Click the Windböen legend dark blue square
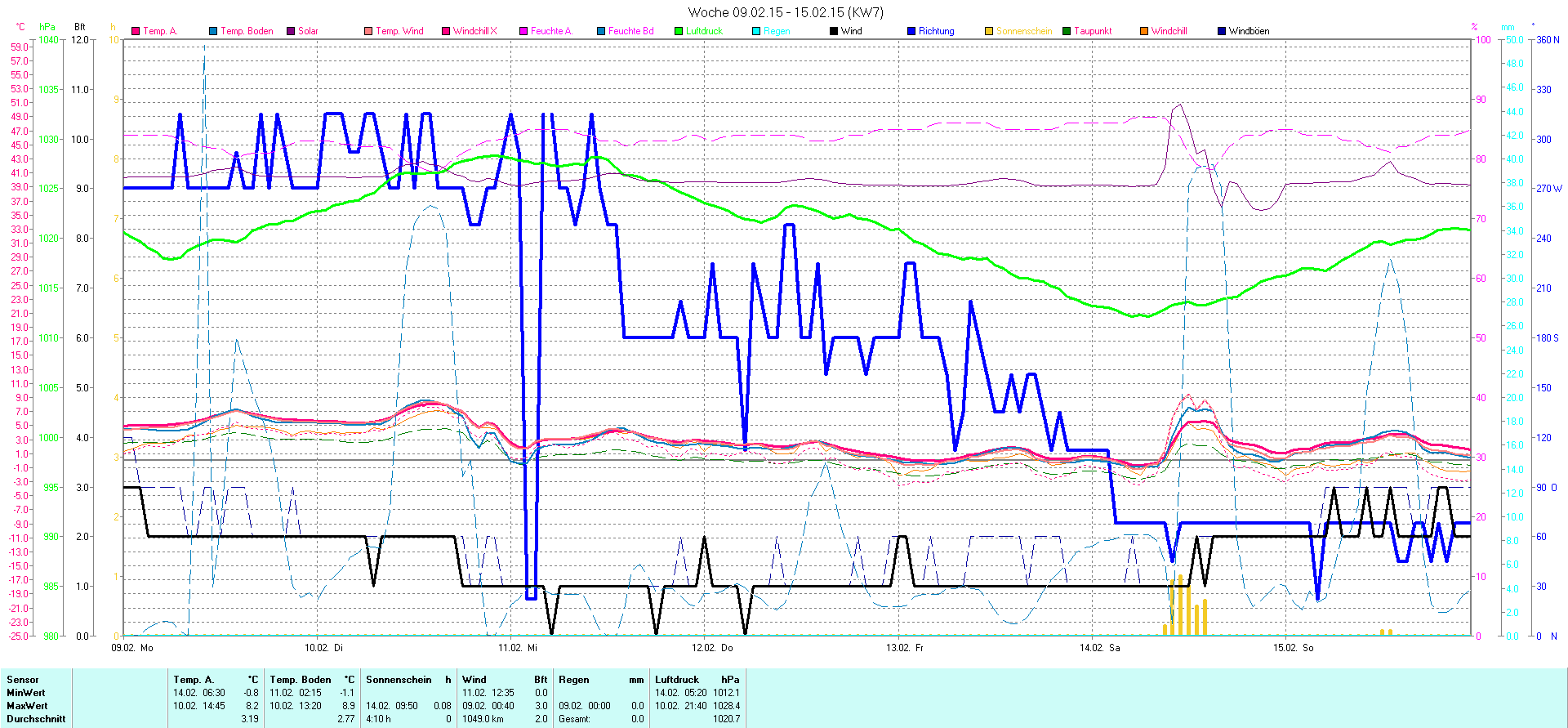Image resolution: width=1568 pixels, height=728 pixels. tap(1222, 31)
